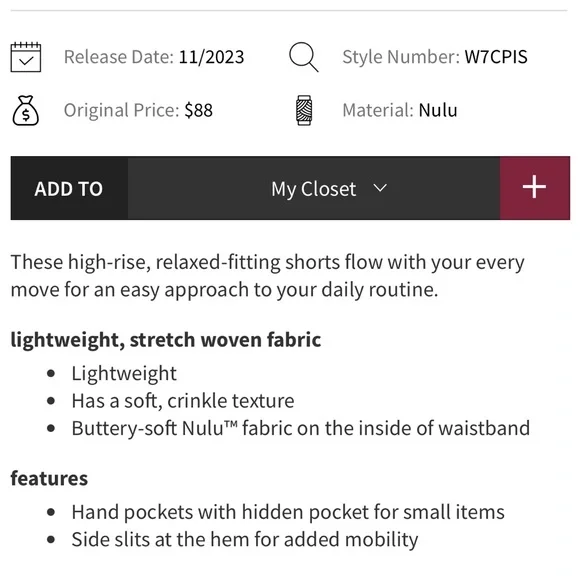Image resolution: width=580 pixels, height=580 pixels.
Task: Select the style number W7CPIS
Action: (x=496, y=57)
